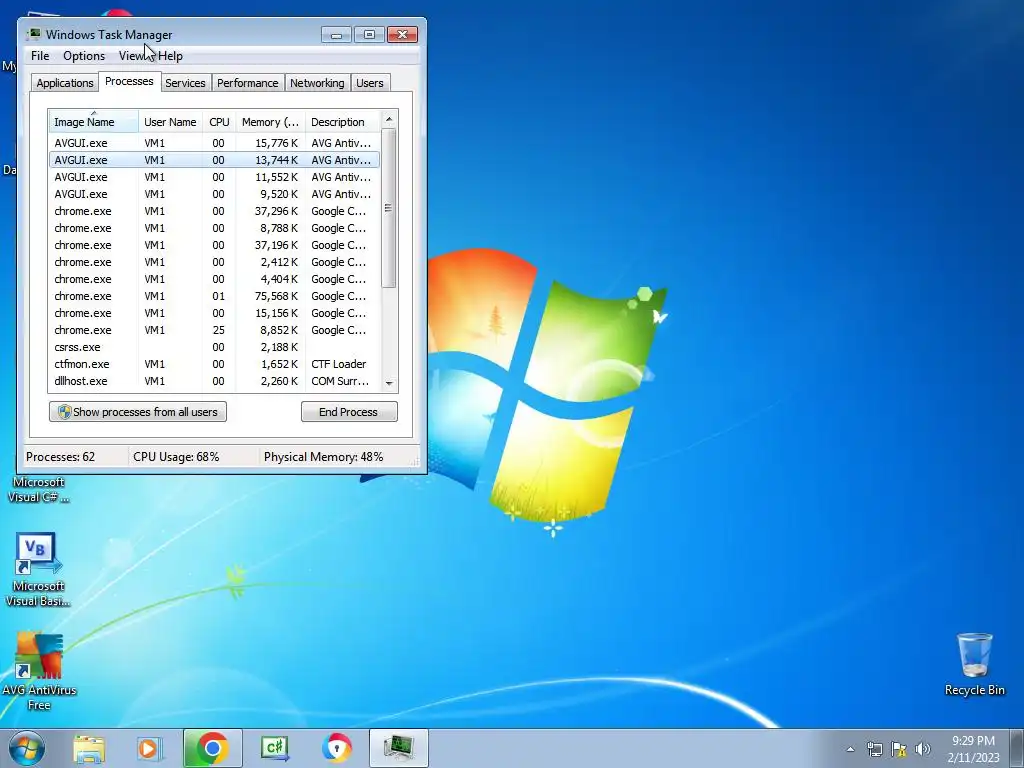Image resolution: width=1024 pixels, height=768 pixels.
Task: Open the Windows Start menu orb
Action: click(x=26, y=748)
